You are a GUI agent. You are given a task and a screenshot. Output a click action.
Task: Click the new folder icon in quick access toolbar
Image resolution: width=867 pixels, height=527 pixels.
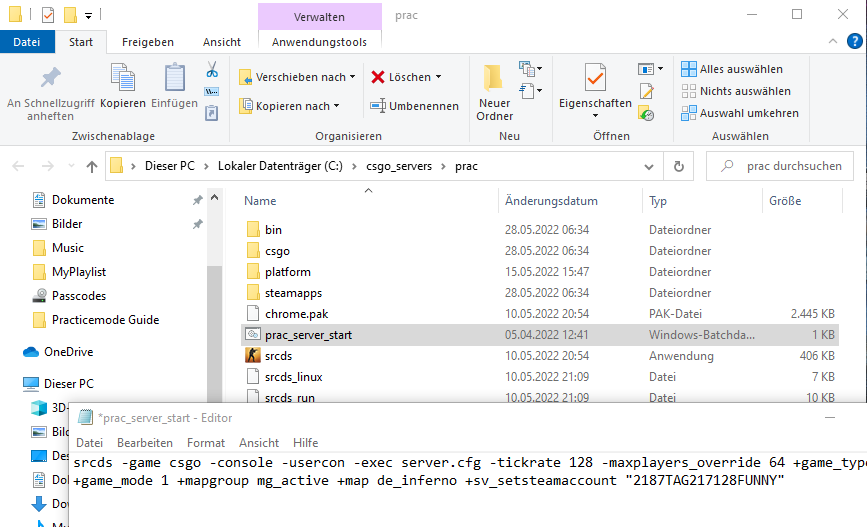click(70, 14)
